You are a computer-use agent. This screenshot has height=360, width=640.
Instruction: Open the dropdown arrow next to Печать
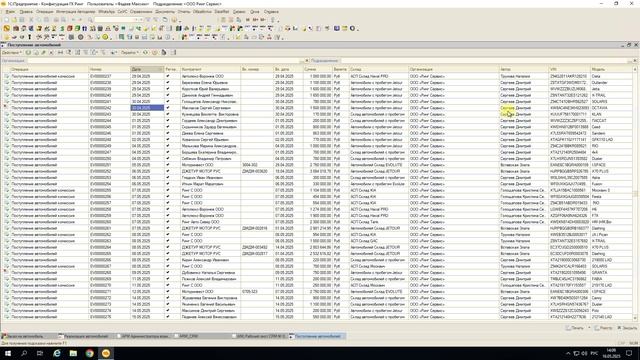click(589, 328)
